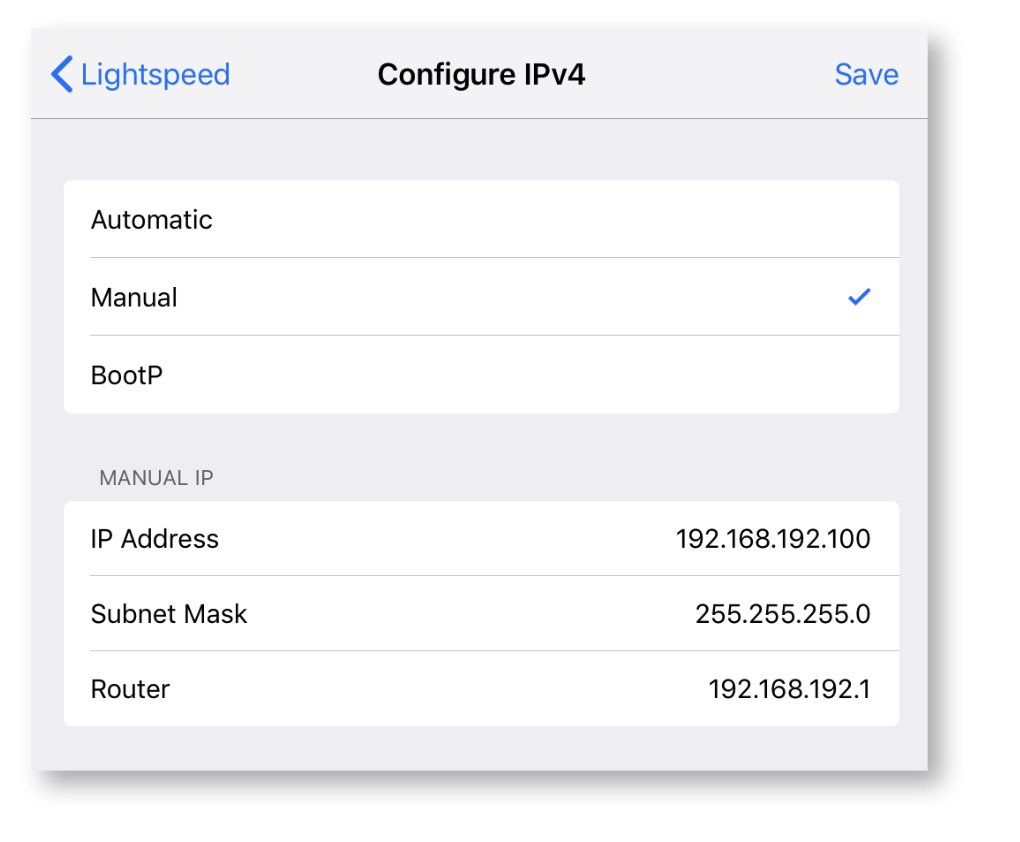Edit the subnet mask value 255.255.255.0
The height and width of the screenshot is (842, 1020).
tap(782, 614)
